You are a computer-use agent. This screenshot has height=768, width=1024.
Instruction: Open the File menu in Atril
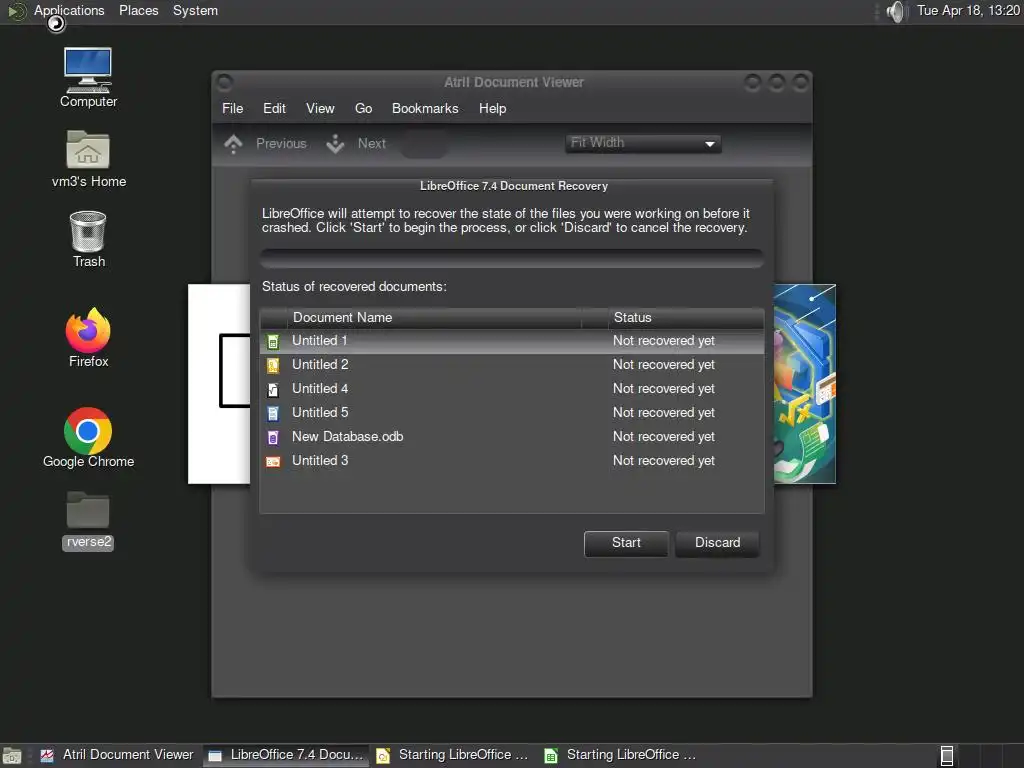(x=232, y=108)
